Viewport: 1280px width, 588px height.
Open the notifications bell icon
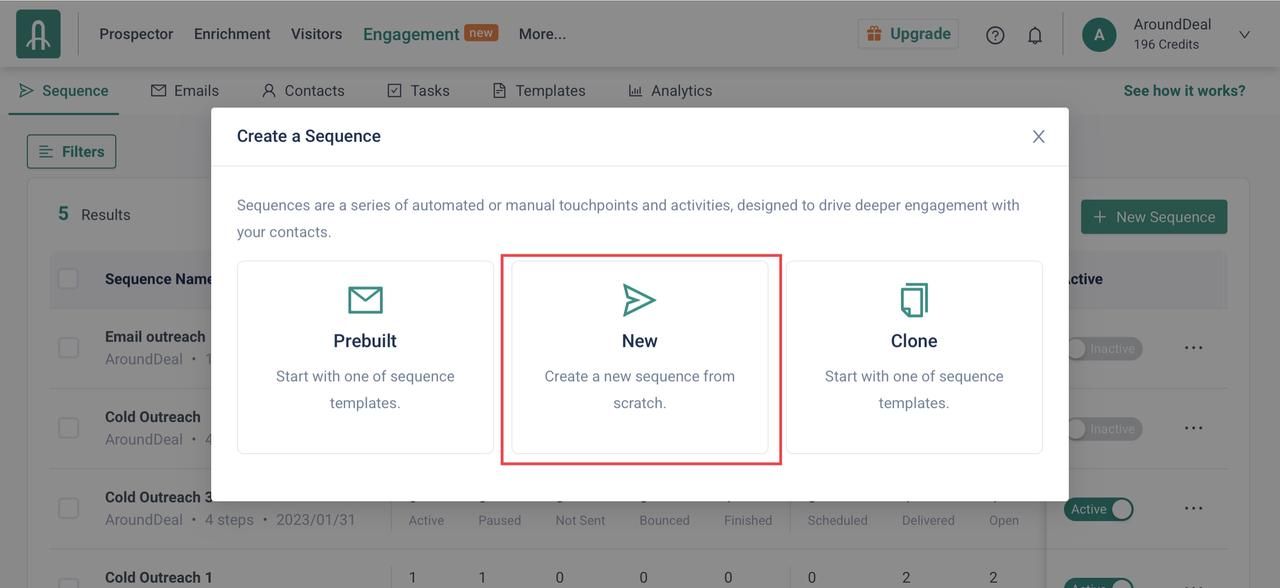[1035, 35]
